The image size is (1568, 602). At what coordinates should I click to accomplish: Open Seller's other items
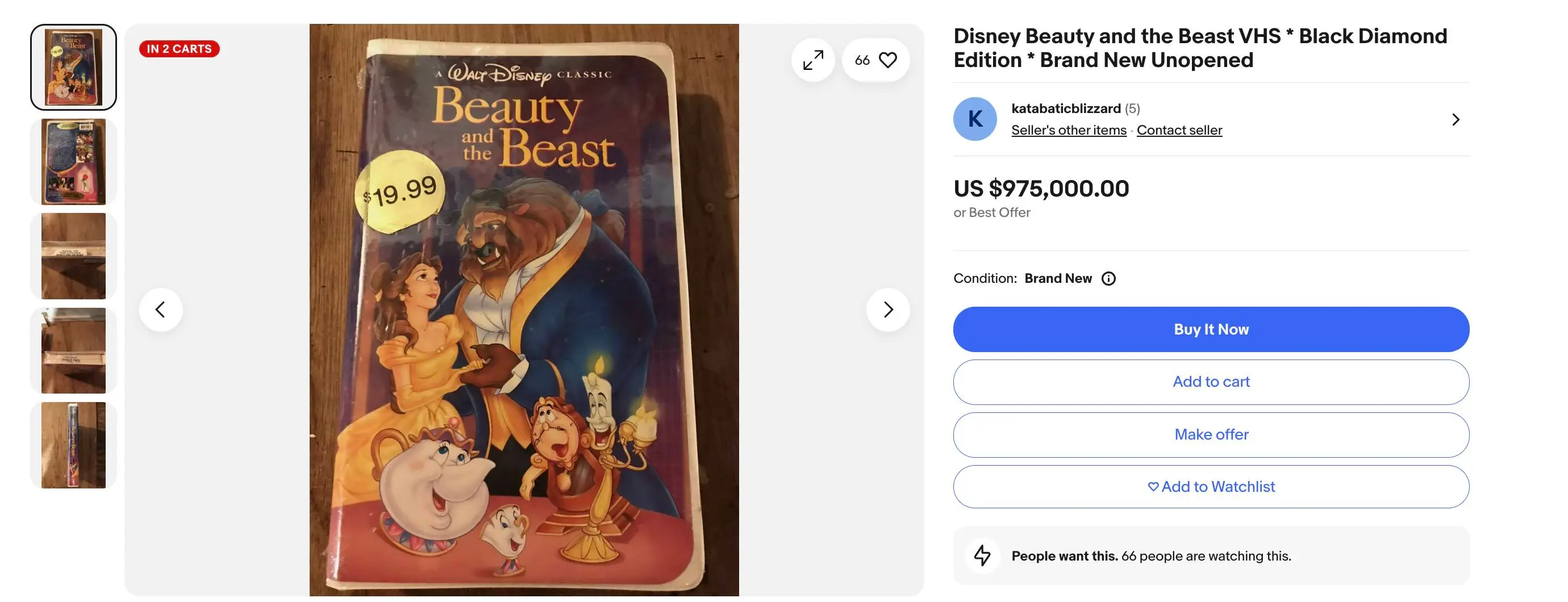click(1068, 129)
